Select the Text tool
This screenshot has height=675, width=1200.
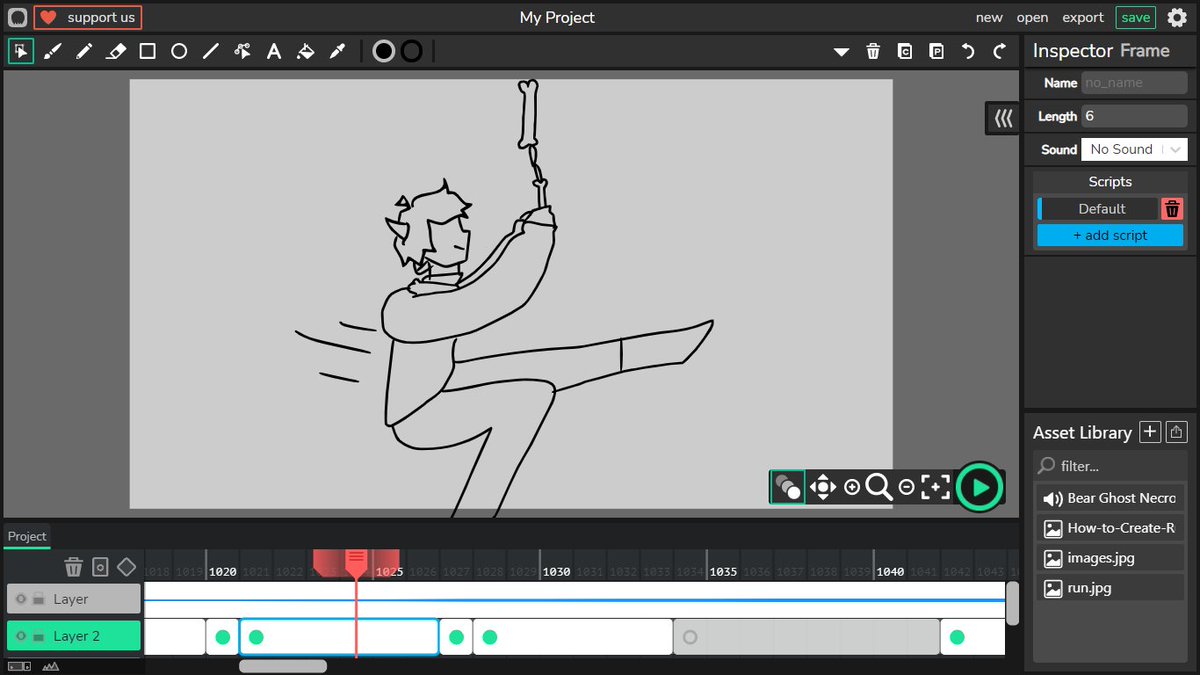click(274, 51)
